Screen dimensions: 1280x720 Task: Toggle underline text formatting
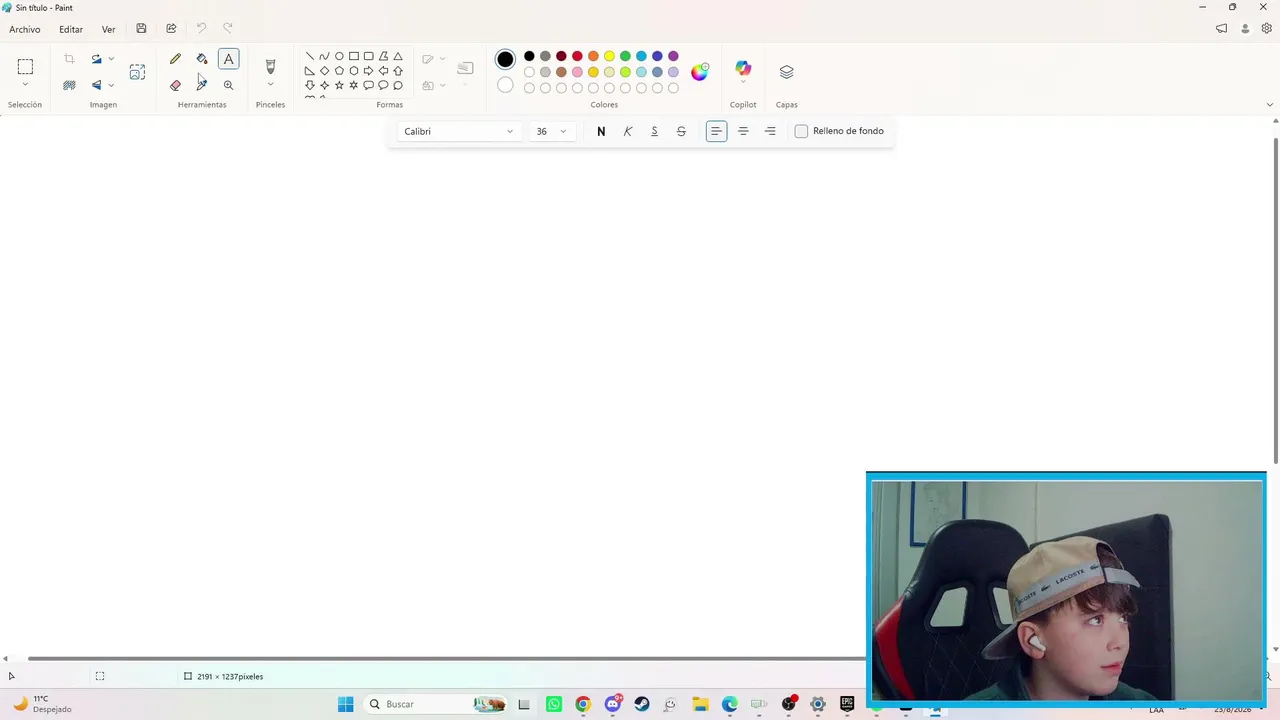[x=655, y=131]
